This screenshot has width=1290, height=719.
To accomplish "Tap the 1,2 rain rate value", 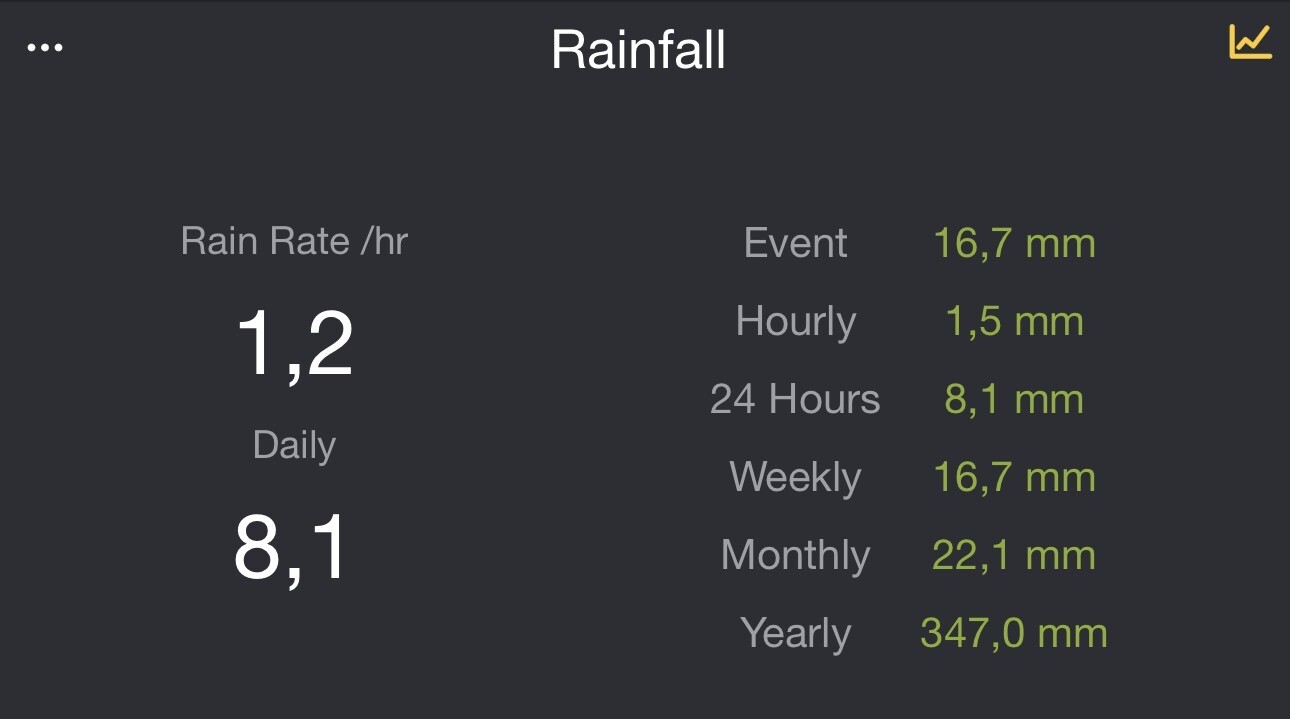I will pyautogui.click(x=294, y=344).
